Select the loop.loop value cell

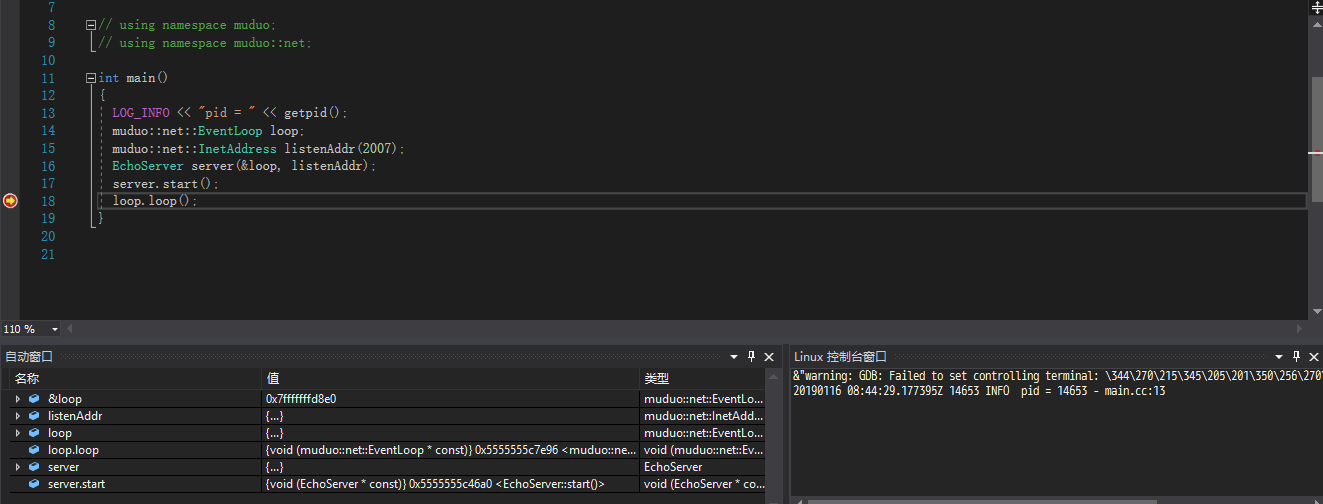pyautogui.click(x=450, y=450)
